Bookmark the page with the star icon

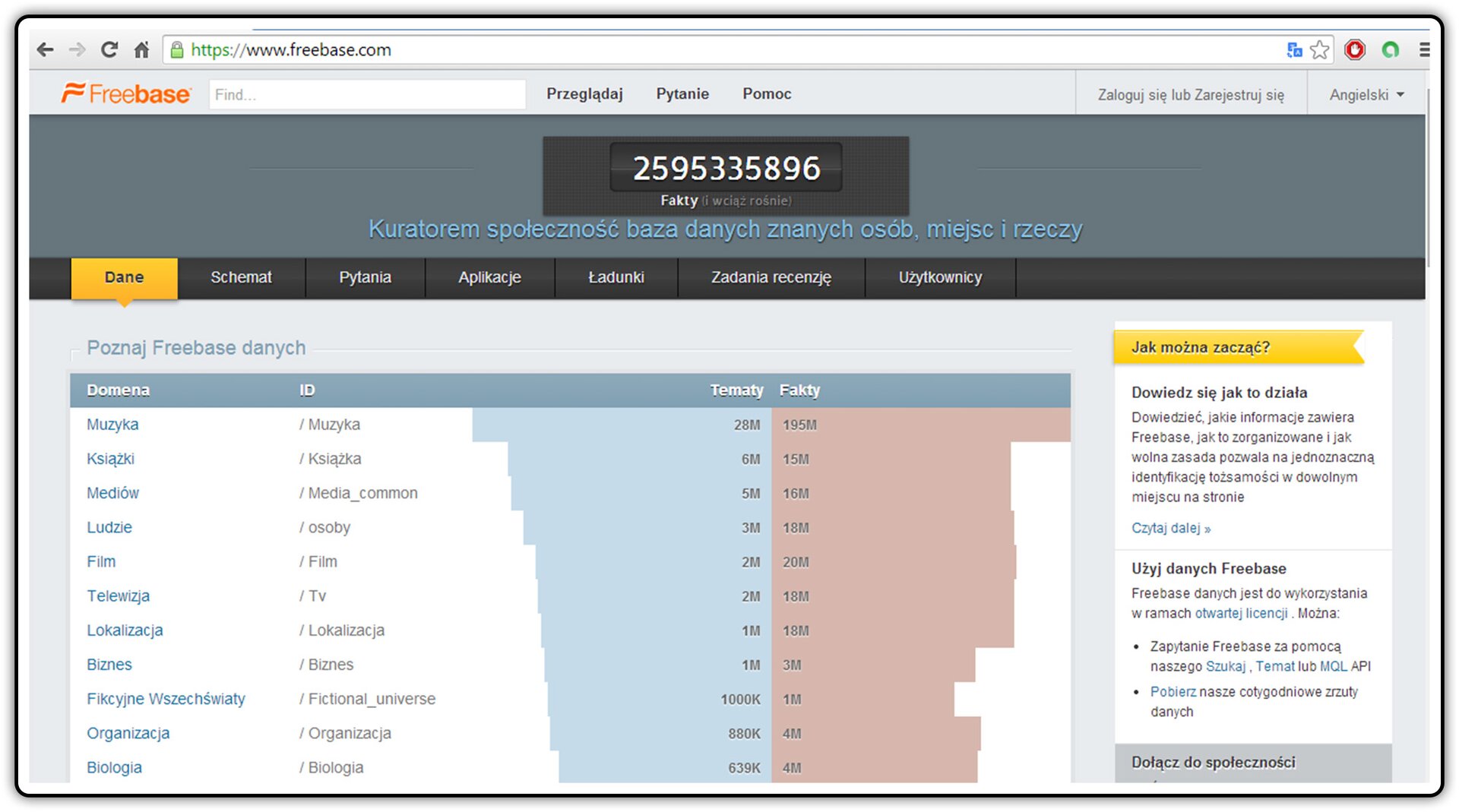pos(1320,50)
